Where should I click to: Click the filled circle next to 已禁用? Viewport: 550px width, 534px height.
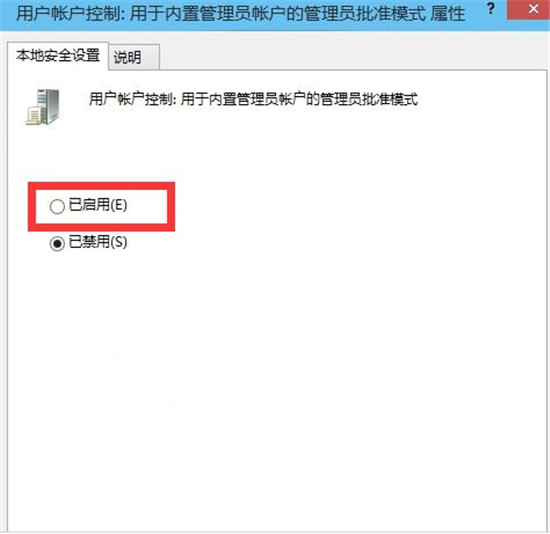(x=57, y=243)
